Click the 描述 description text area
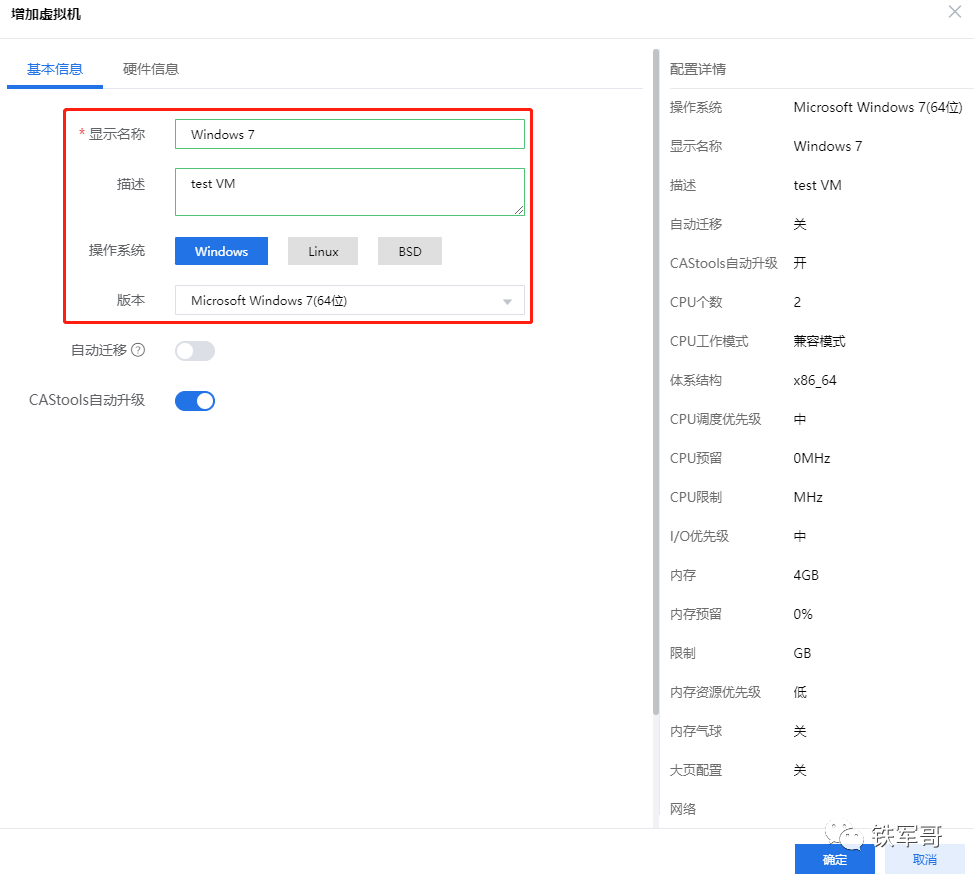974x879 pixels. (x=349, y=190)
